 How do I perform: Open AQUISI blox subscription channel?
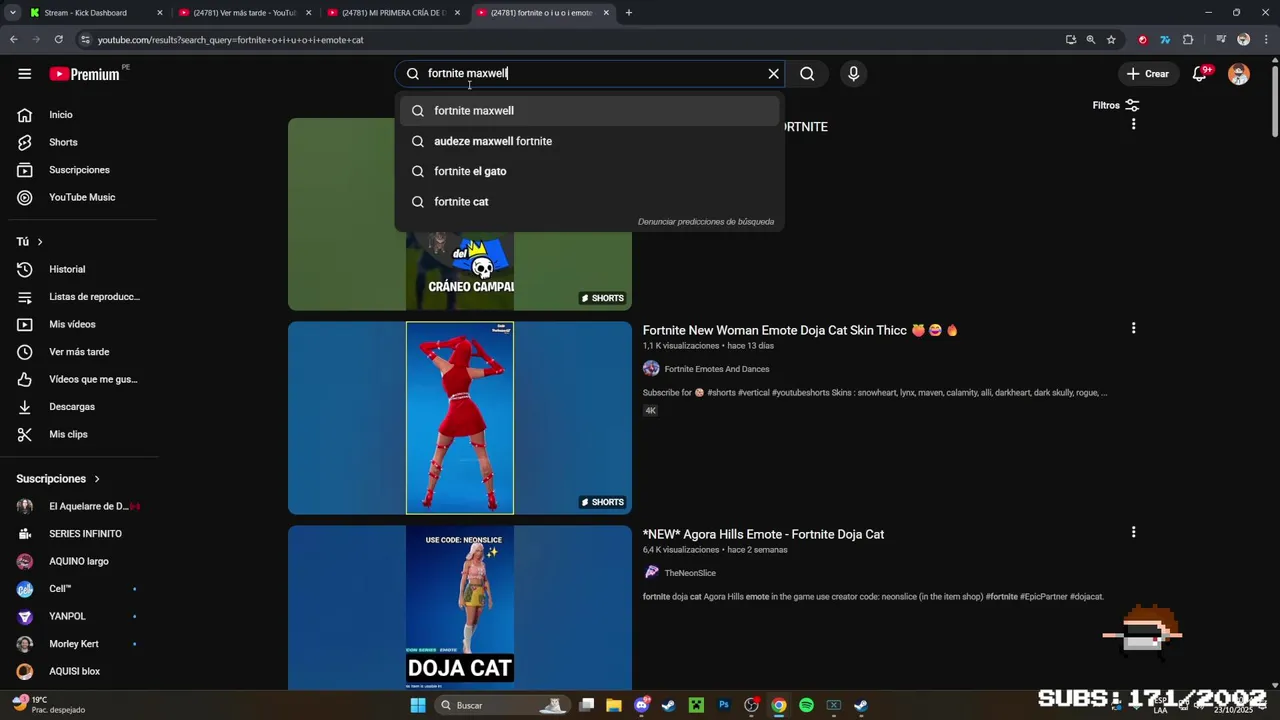(x=80, y=671)
